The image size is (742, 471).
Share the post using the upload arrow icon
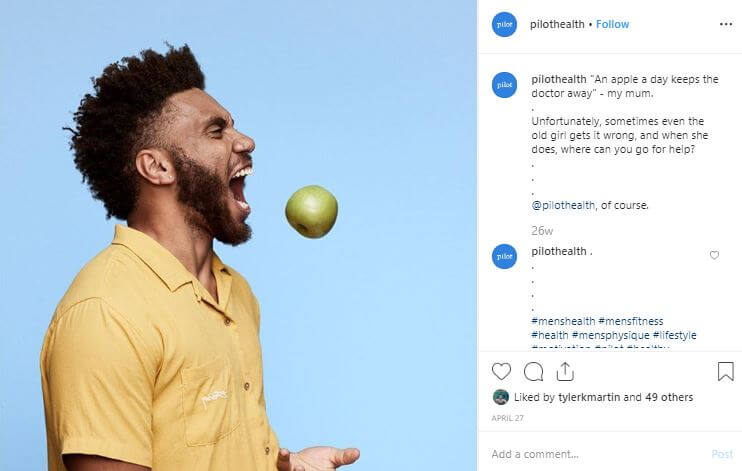click(x=565, y=372)
